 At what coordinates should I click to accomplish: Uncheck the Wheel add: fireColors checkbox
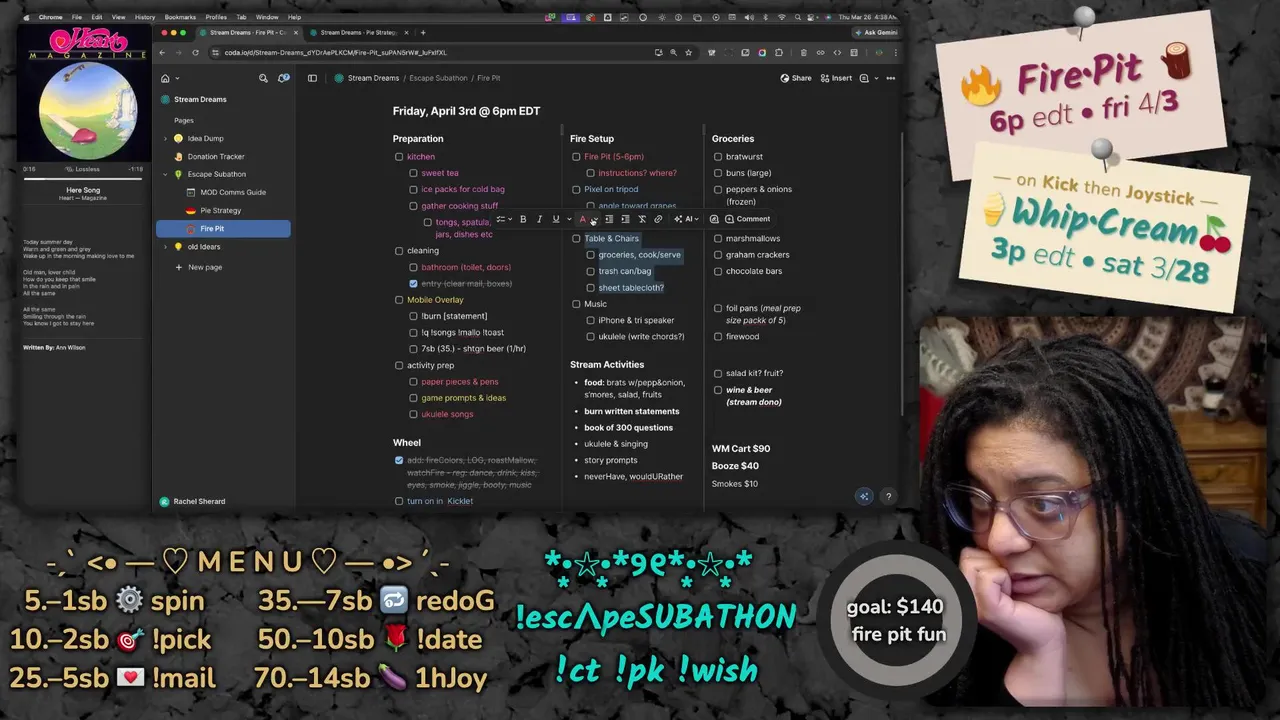399,460
